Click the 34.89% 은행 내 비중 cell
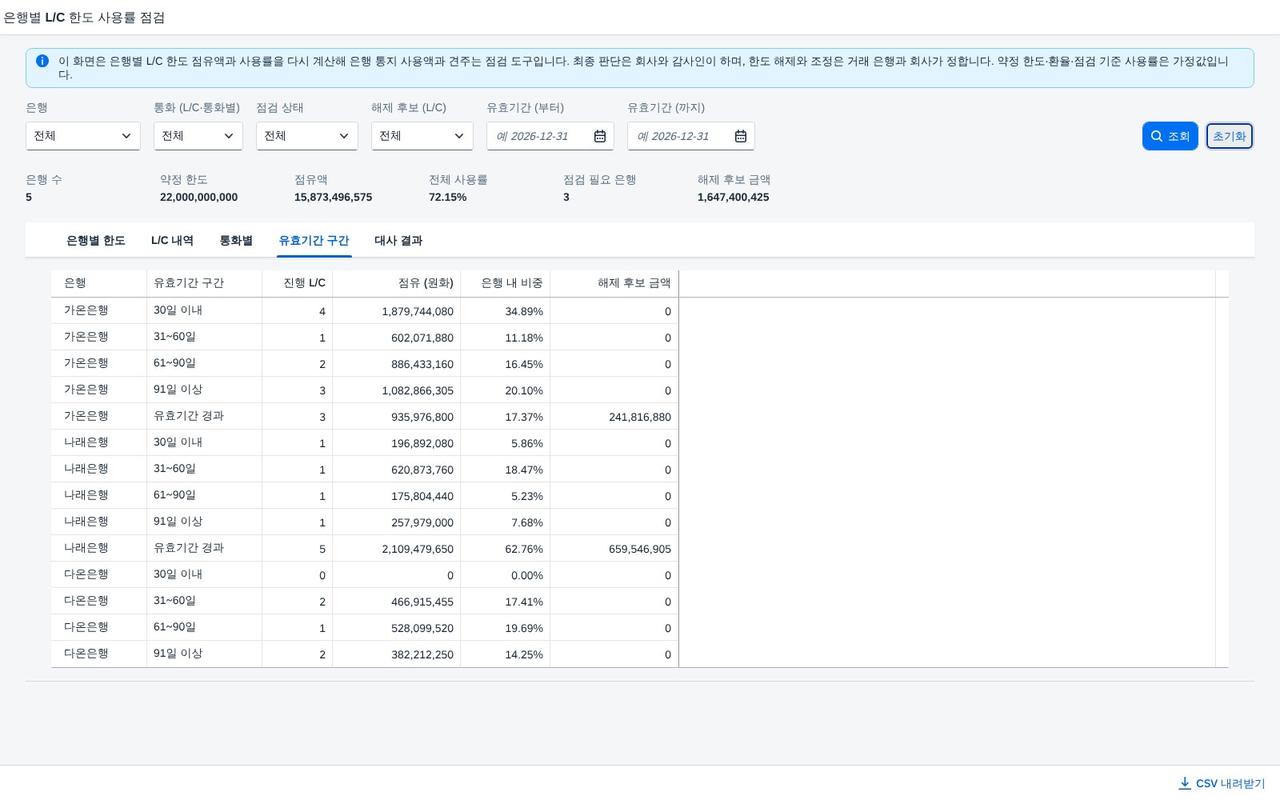 coord(505,311)
